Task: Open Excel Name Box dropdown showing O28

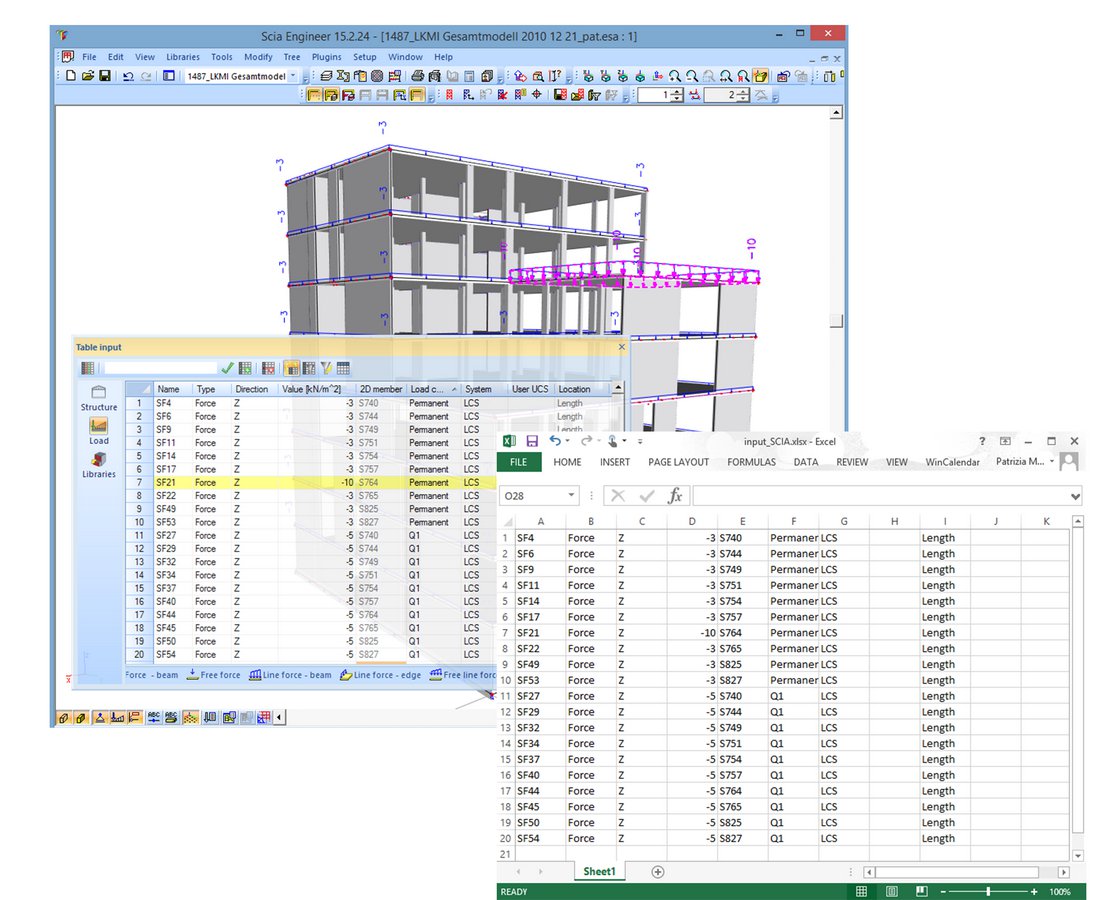Action: tap(571, 495)
